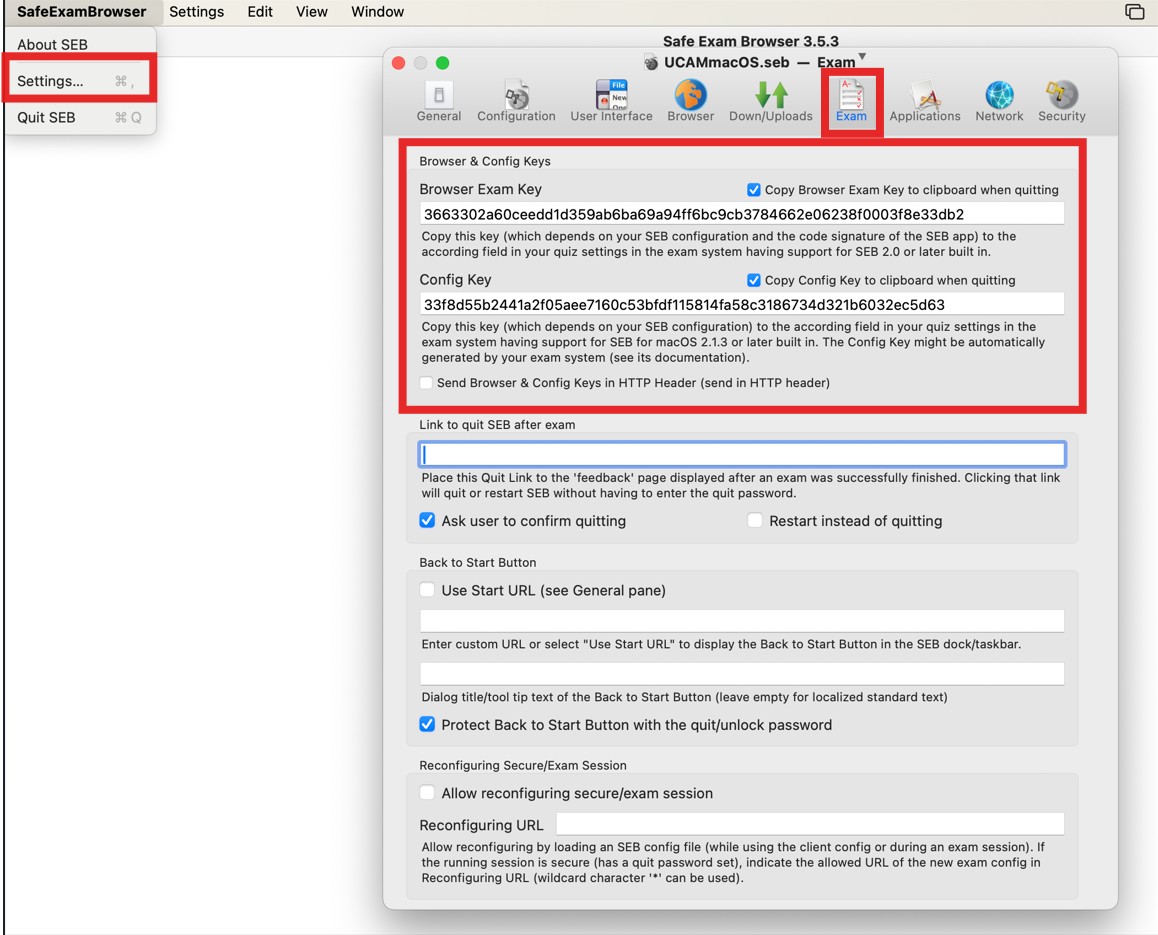Open the Security pane icon

click(1061, 98)
